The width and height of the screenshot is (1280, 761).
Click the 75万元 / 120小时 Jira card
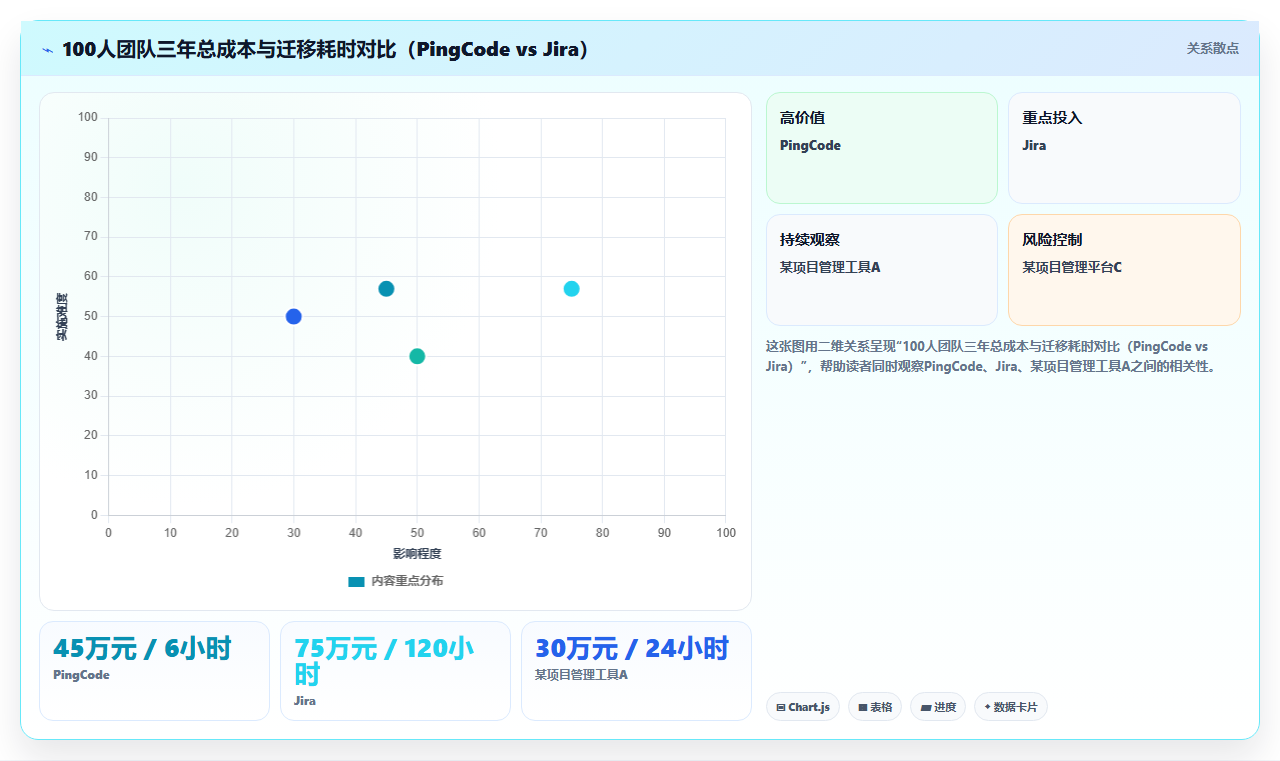click(395, 671)
